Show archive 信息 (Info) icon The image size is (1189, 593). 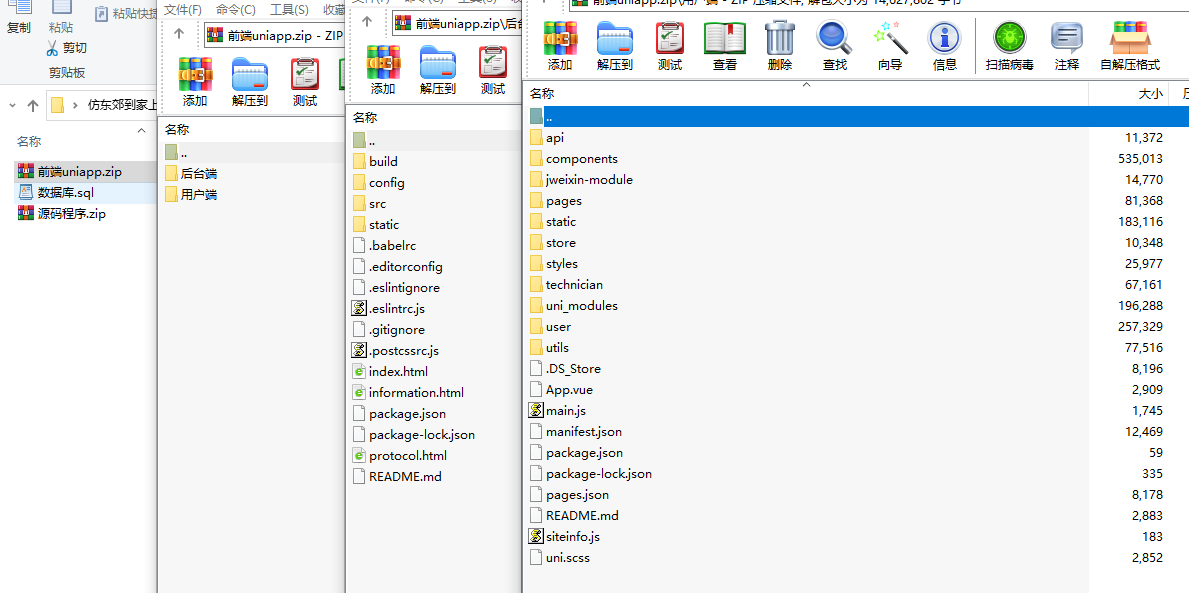(x=944, y=46)
